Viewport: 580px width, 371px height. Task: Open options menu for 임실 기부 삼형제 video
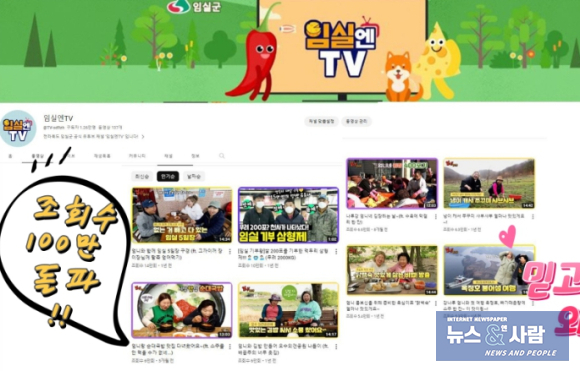click(336, 252)
